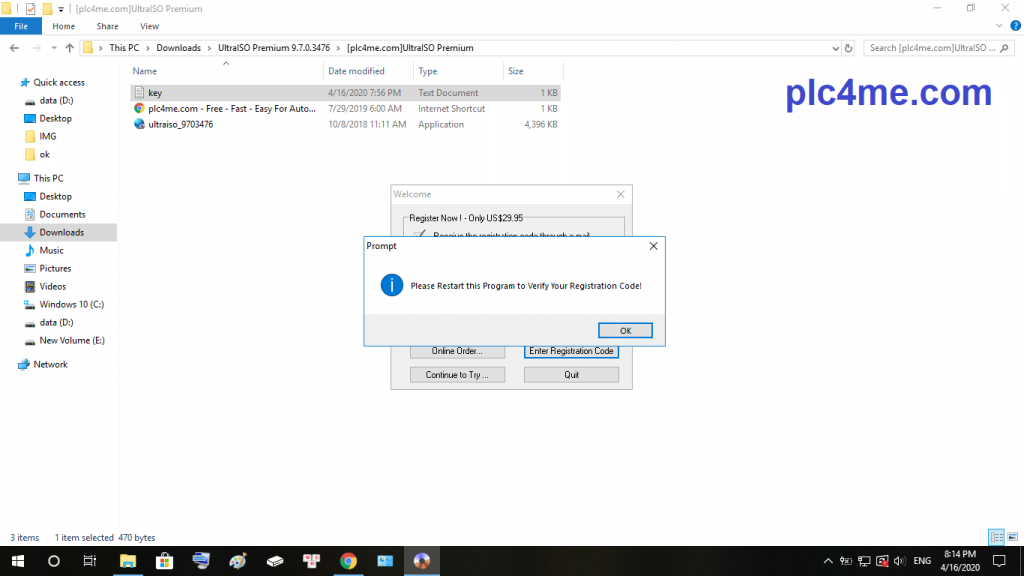Open the View ribbon tab
The height and width of the screenshot is (576, 1024).
[149, 27]
